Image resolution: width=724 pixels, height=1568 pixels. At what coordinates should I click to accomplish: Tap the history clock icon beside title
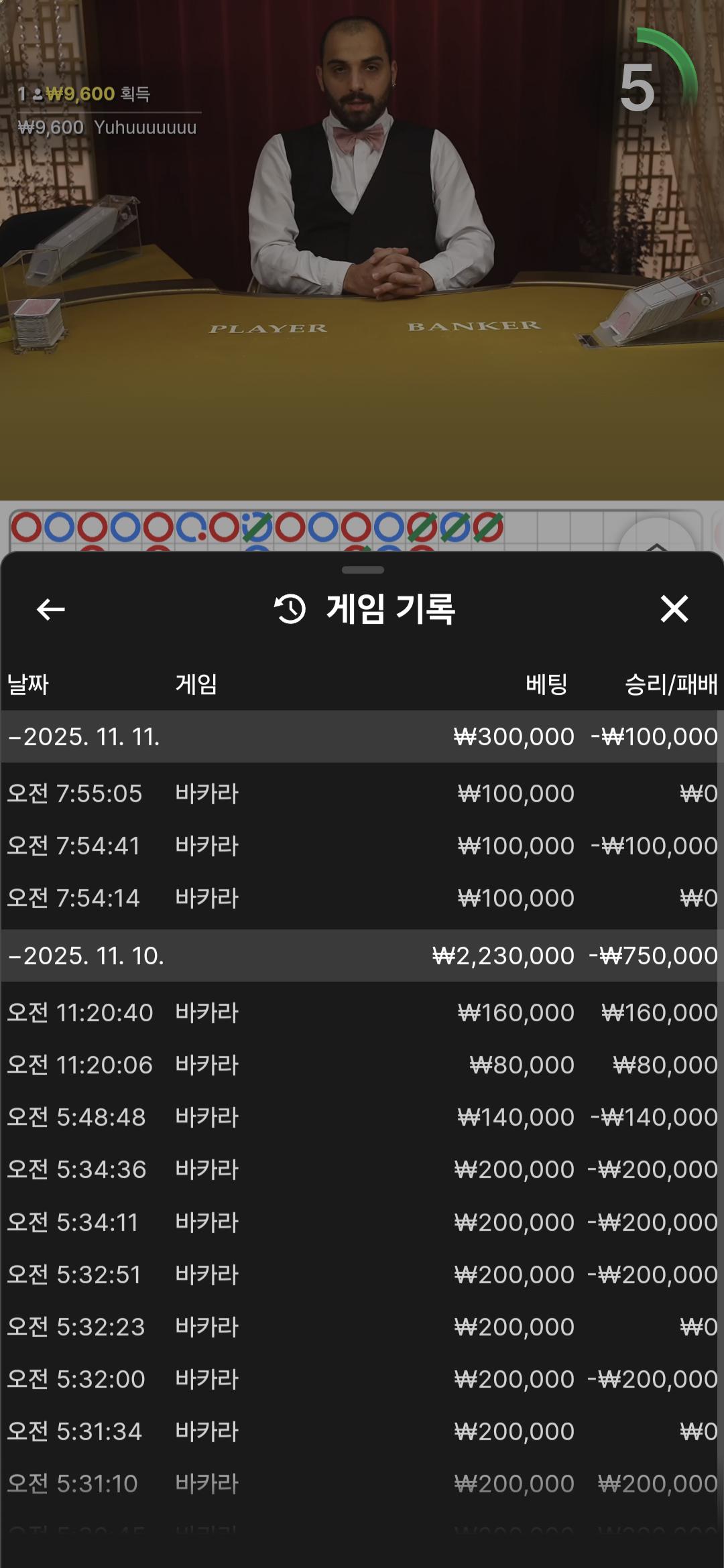point(290,609)
